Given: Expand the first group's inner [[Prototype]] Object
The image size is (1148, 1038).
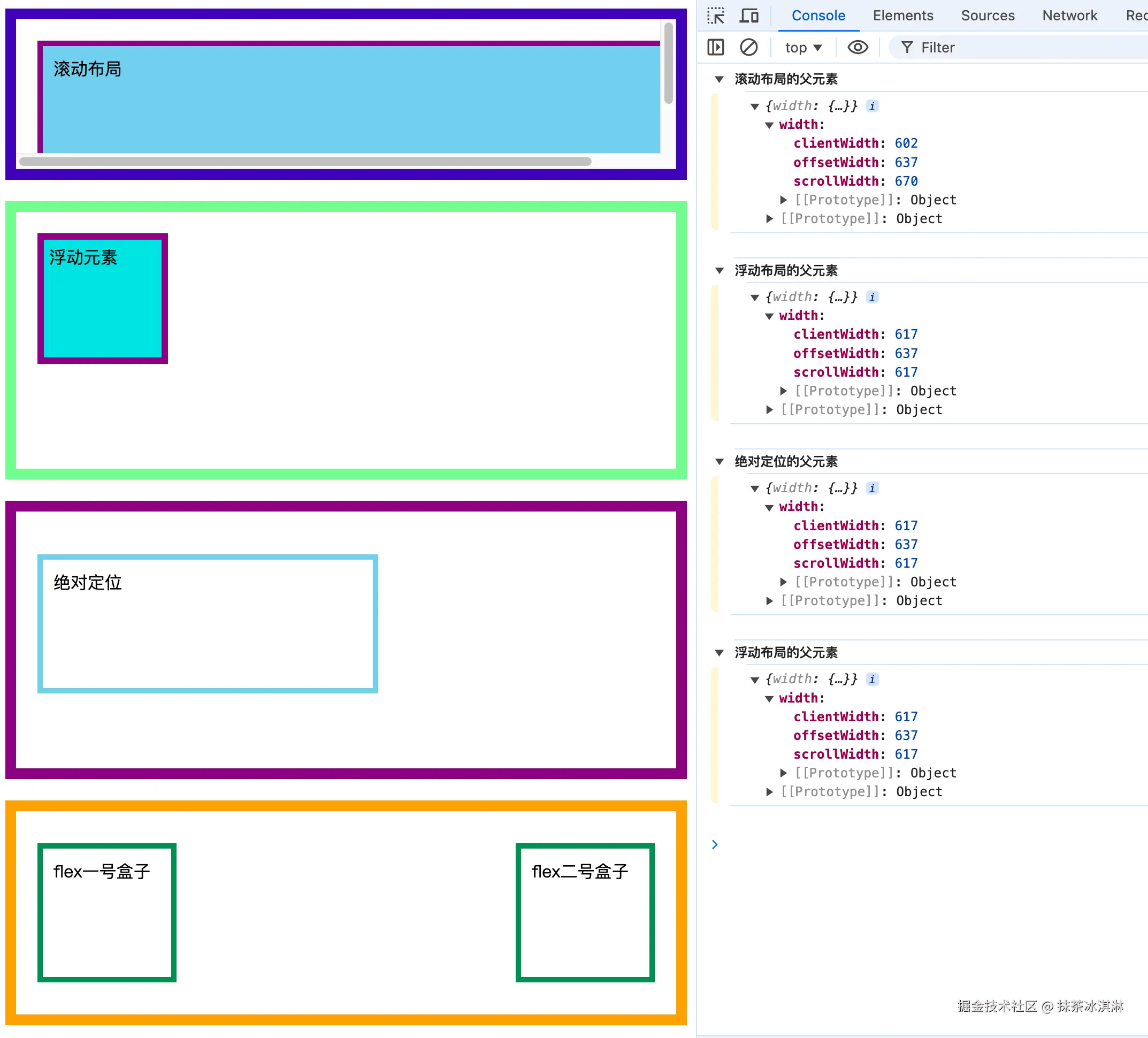Looking at the screenshot, I should point(784,200).
